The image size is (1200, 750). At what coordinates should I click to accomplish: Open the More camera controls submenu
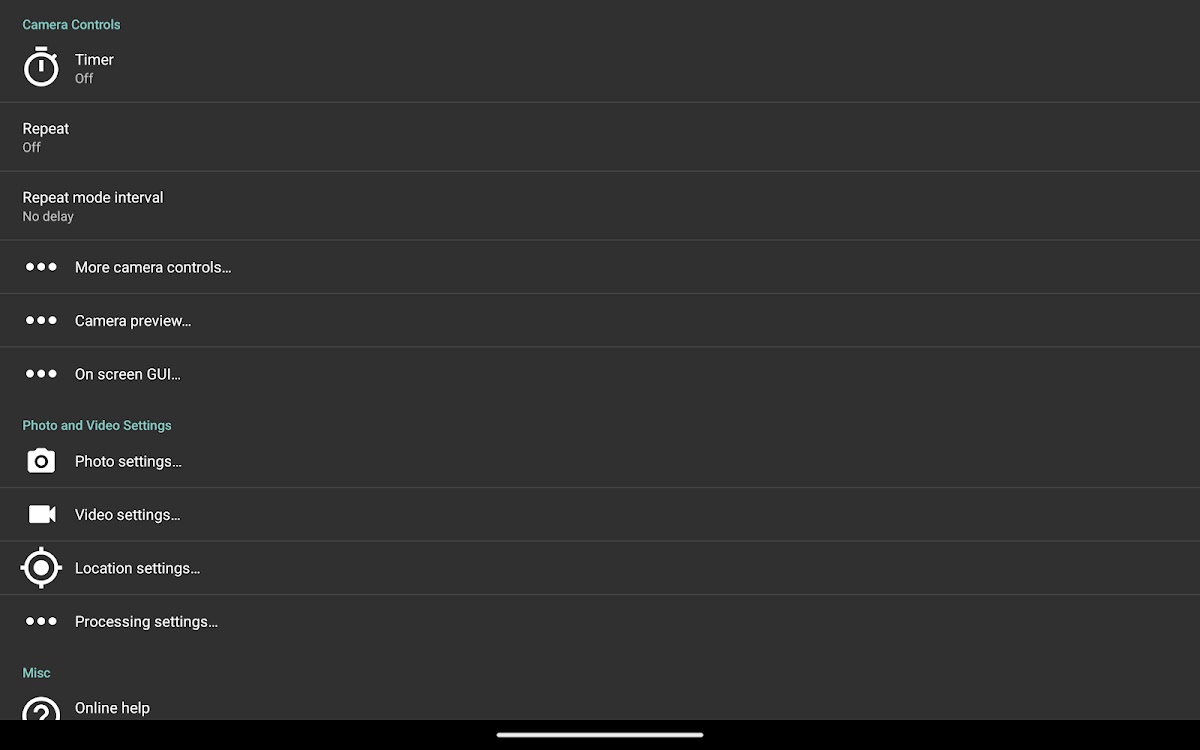[x=600, y=267]
